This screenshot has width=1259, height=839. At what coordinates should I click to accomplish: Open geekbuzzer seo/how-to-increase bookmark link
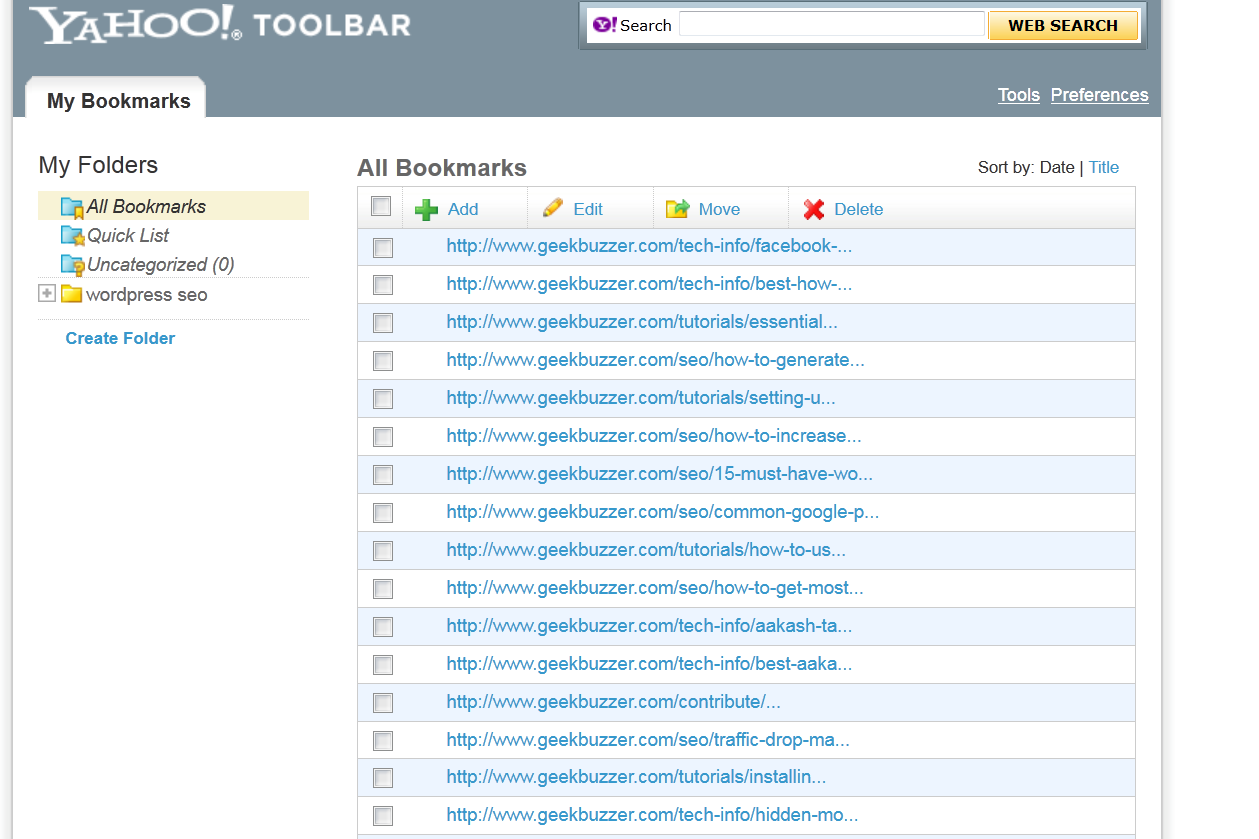coord(654,436)
